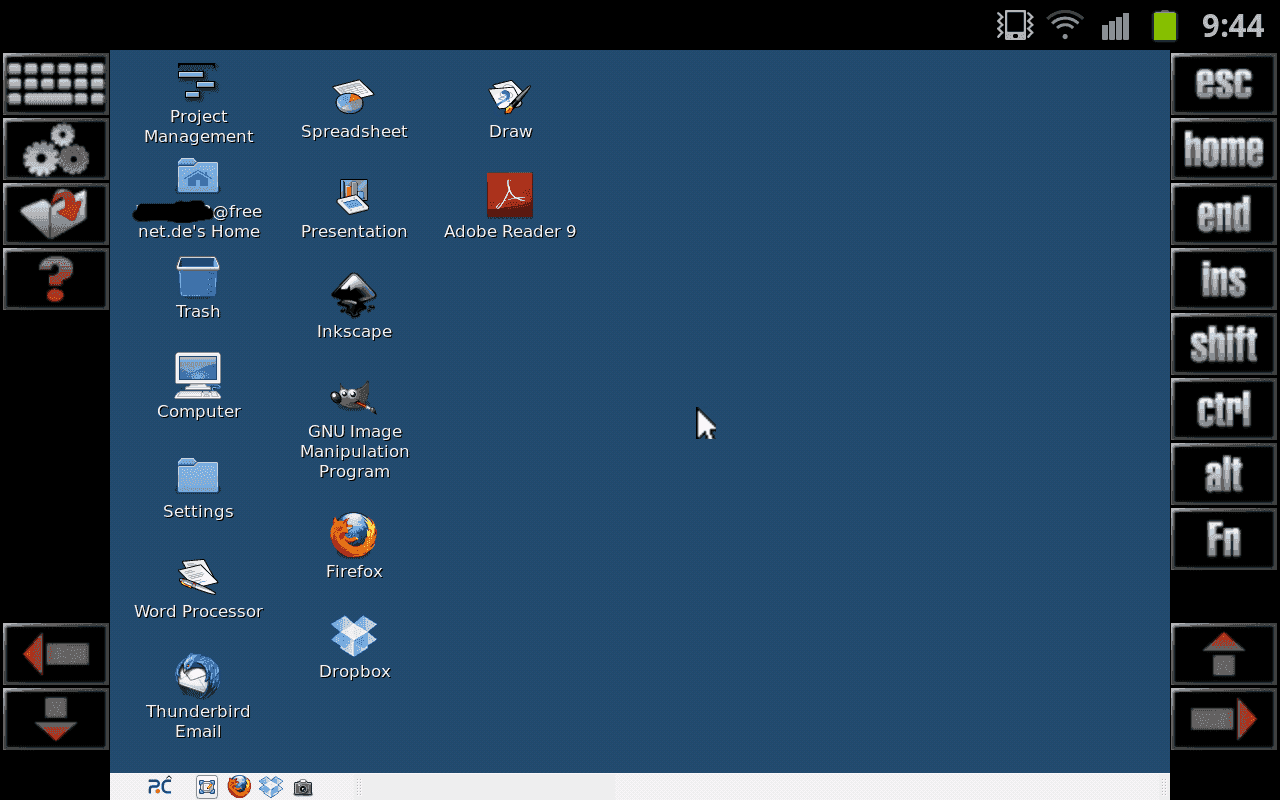Toggle the ctrl modifier key
Image resolution: width=1280 pixels, height=800 pixels.
(1224, 409)
